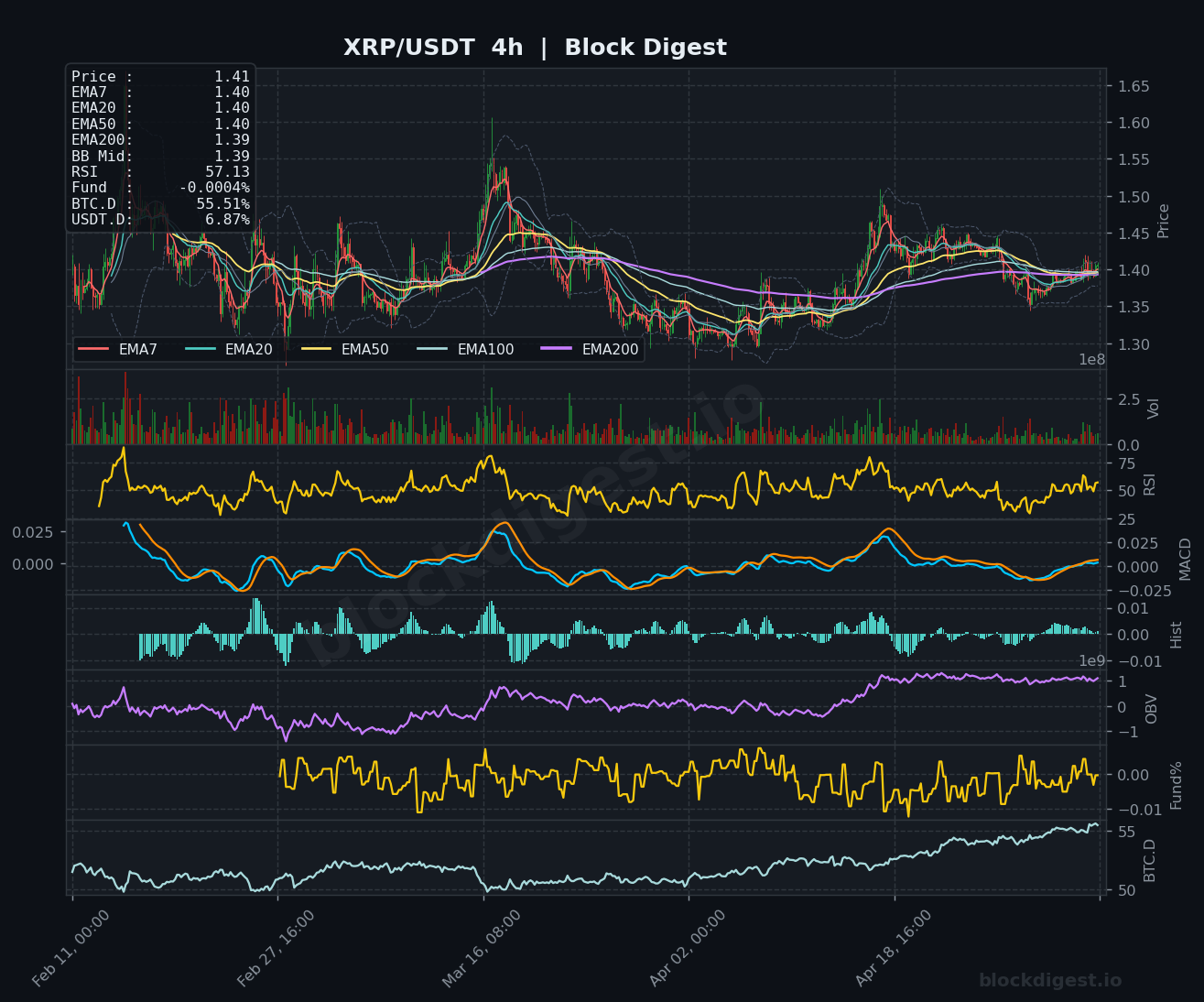This screenshot has height=1002, width=1204.
Task: Click the Price value 1.41 in info box
Action: click(x=232, y=77)
